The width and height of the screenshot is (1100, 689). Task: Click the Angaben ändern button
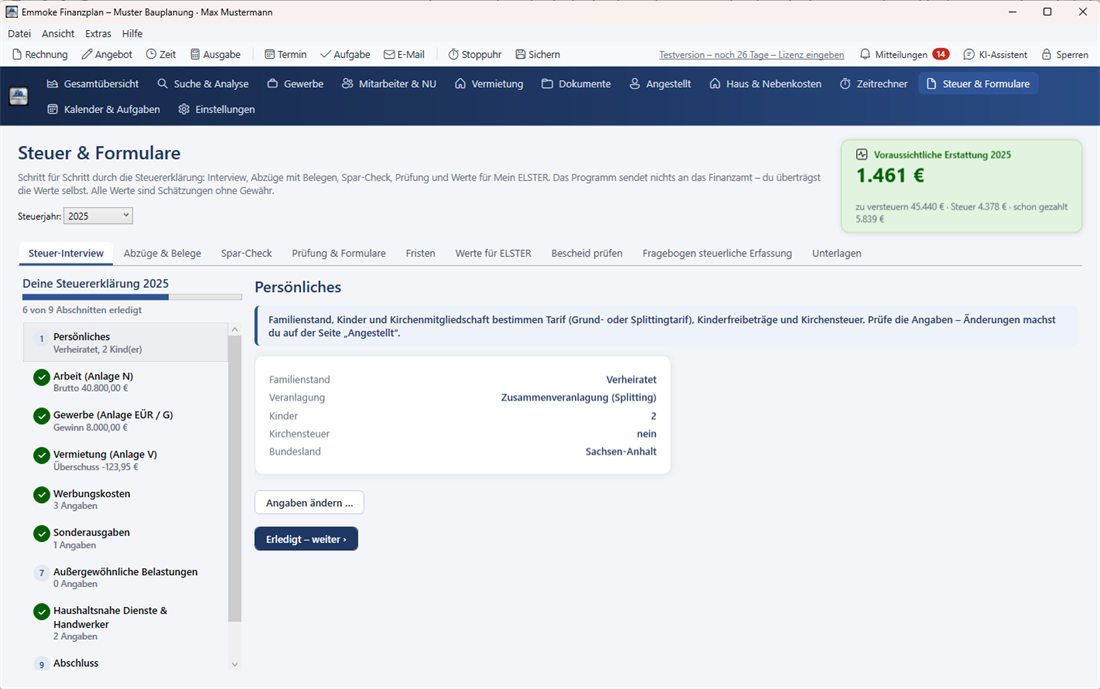click(x=309, y=502)
